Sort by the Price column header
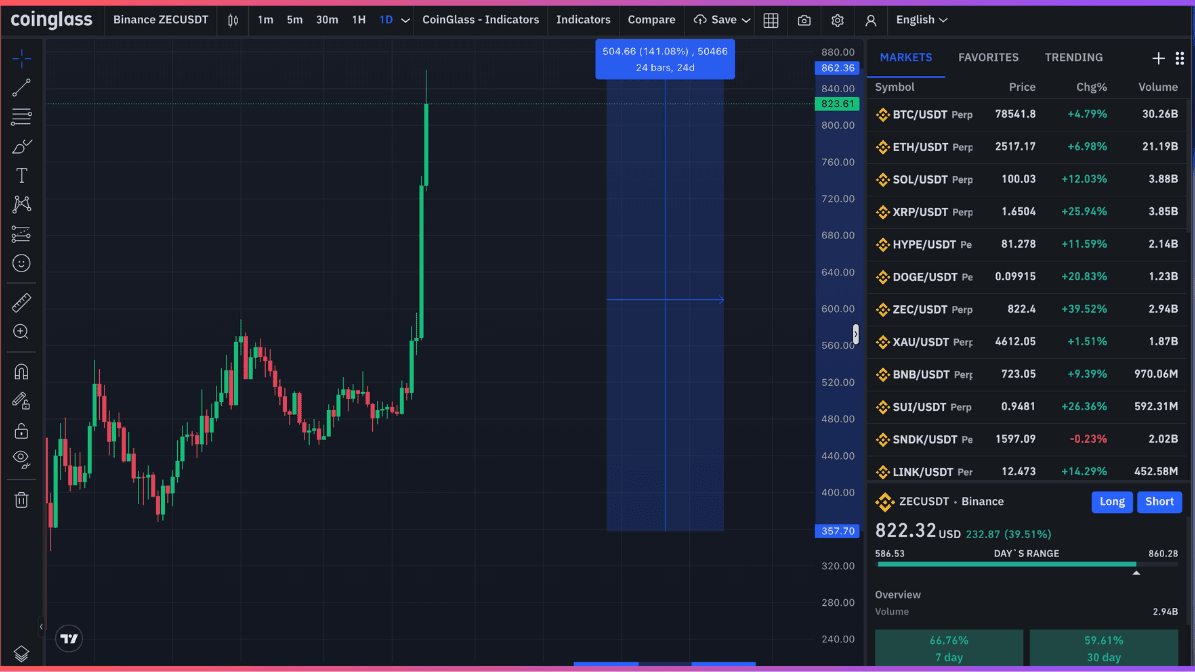 (x=1022, y=87)
